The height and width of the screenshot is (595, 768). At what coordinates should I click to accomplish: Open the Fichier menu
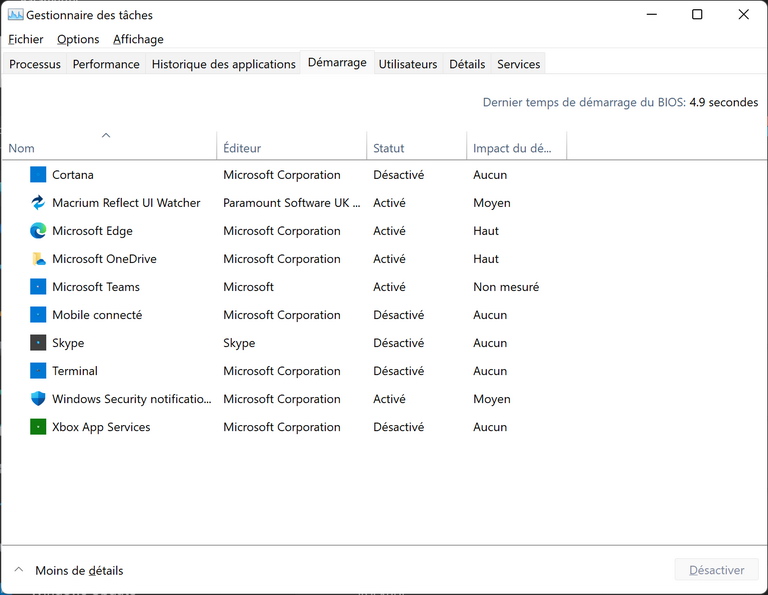click(x=26, y=39)
